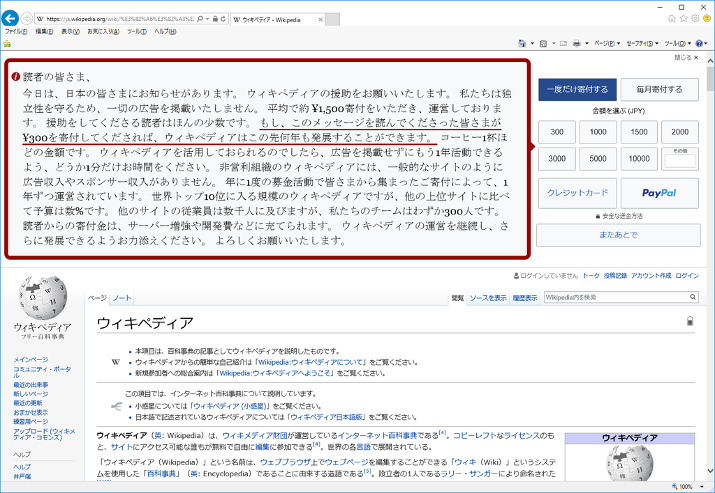Viewport: 715px width, 493px height.
Task: Open the 履歴表示 tab
Action: 524,298
